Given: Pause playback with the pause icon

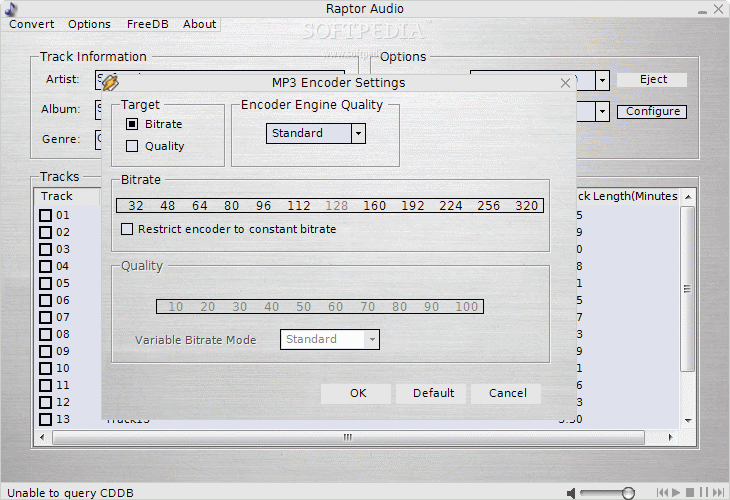Looking at the screenshot, I should tap(704, 492).
